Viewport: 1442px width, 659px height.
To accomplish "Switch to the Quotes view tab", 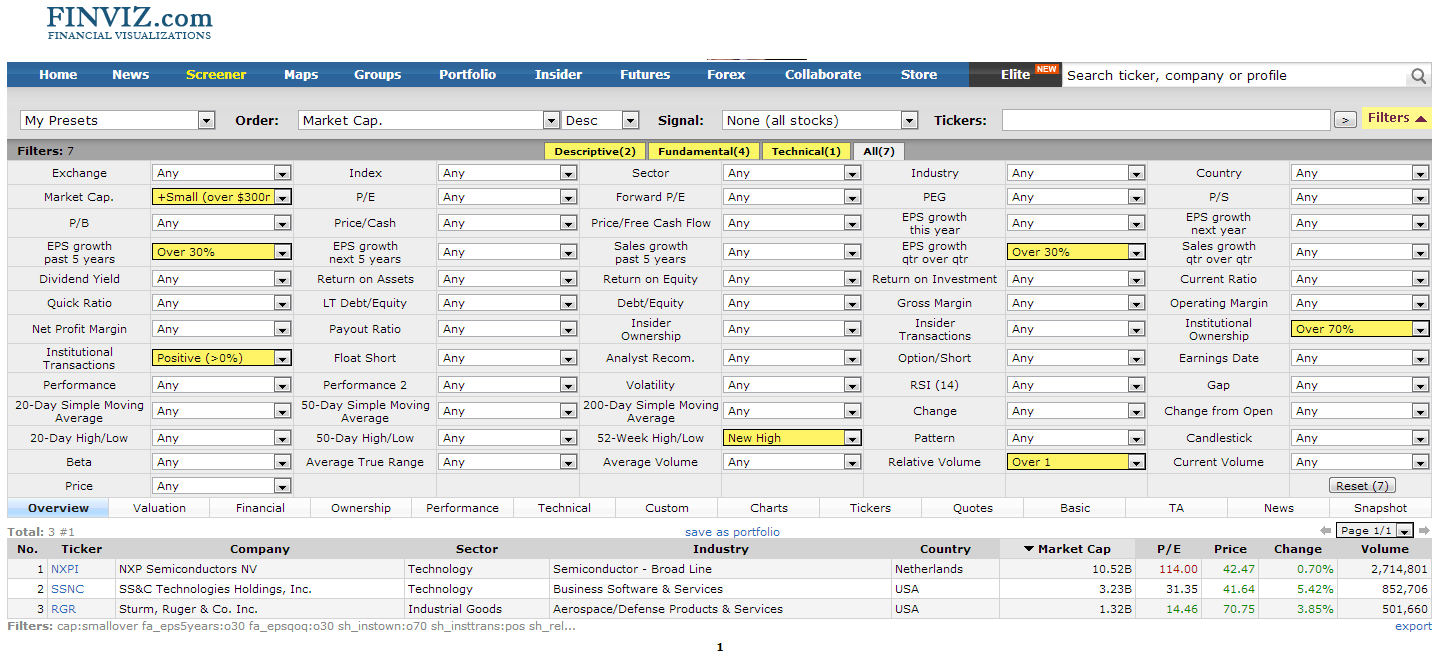I will pyautogui.click(x=973, y=508).
